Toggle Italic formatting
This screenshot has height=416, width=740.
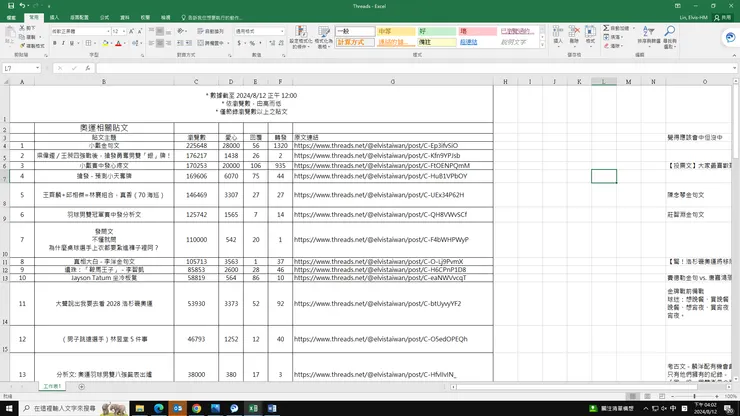(63, 43)
